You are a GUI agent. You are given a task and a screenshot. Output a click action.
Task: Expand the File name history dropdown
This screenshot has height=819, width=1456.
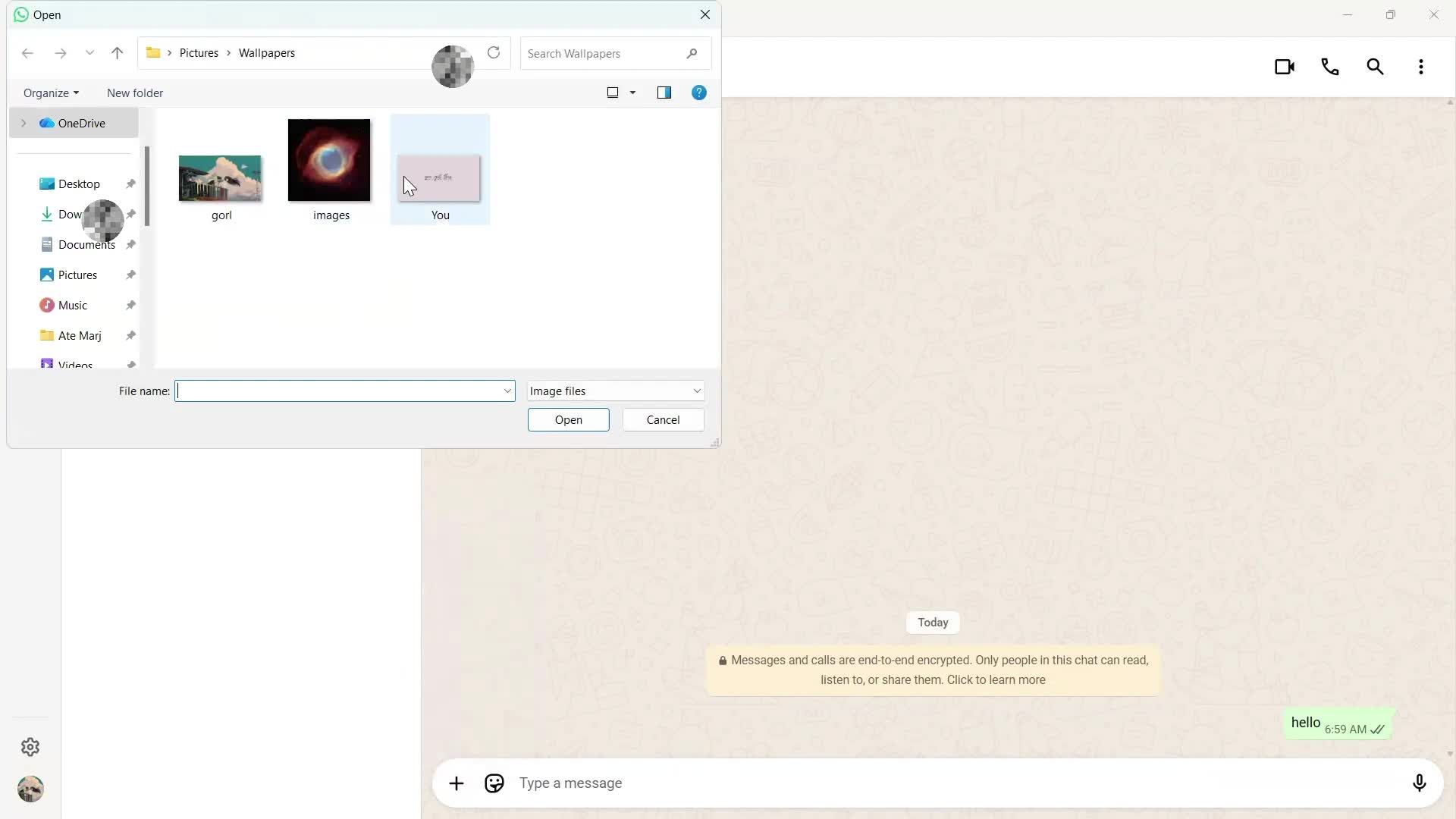pyautogui.click(x=507, y=391)
